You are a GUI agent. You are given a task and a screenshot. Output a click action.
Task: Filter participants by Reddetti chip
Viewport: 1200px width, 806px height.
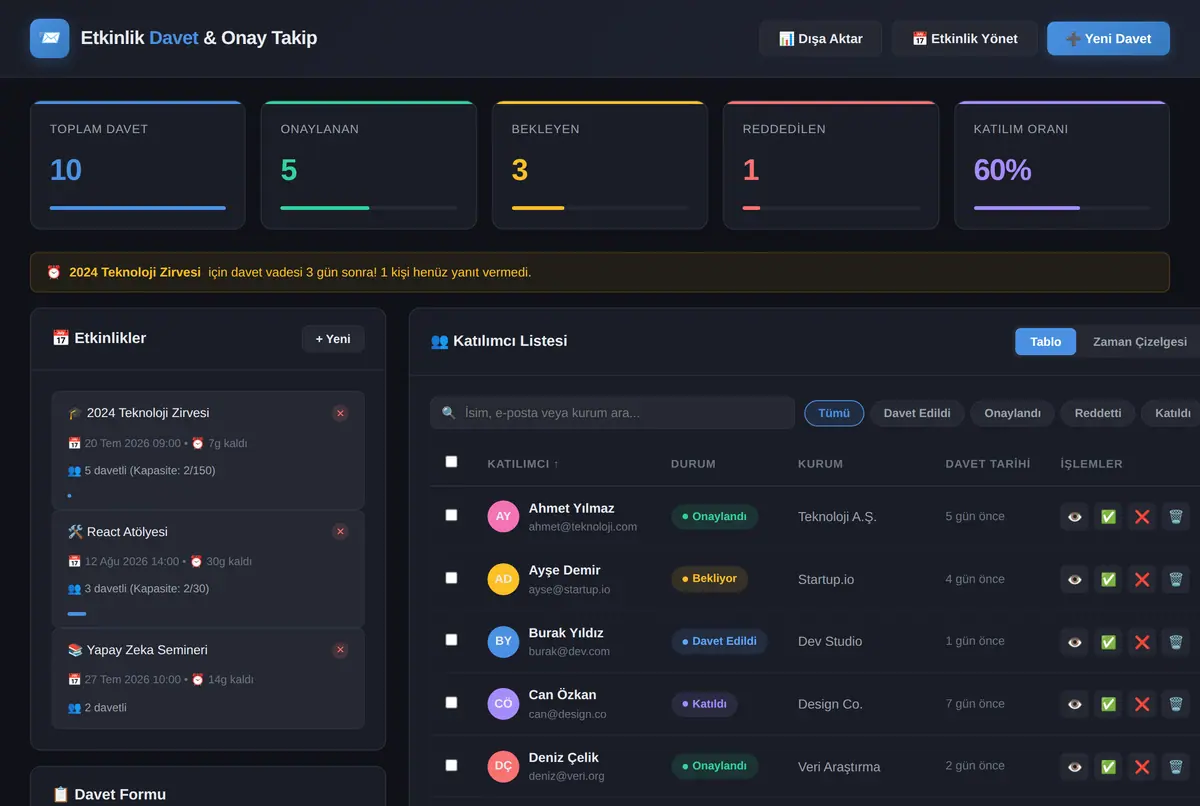coord(1098,413)
